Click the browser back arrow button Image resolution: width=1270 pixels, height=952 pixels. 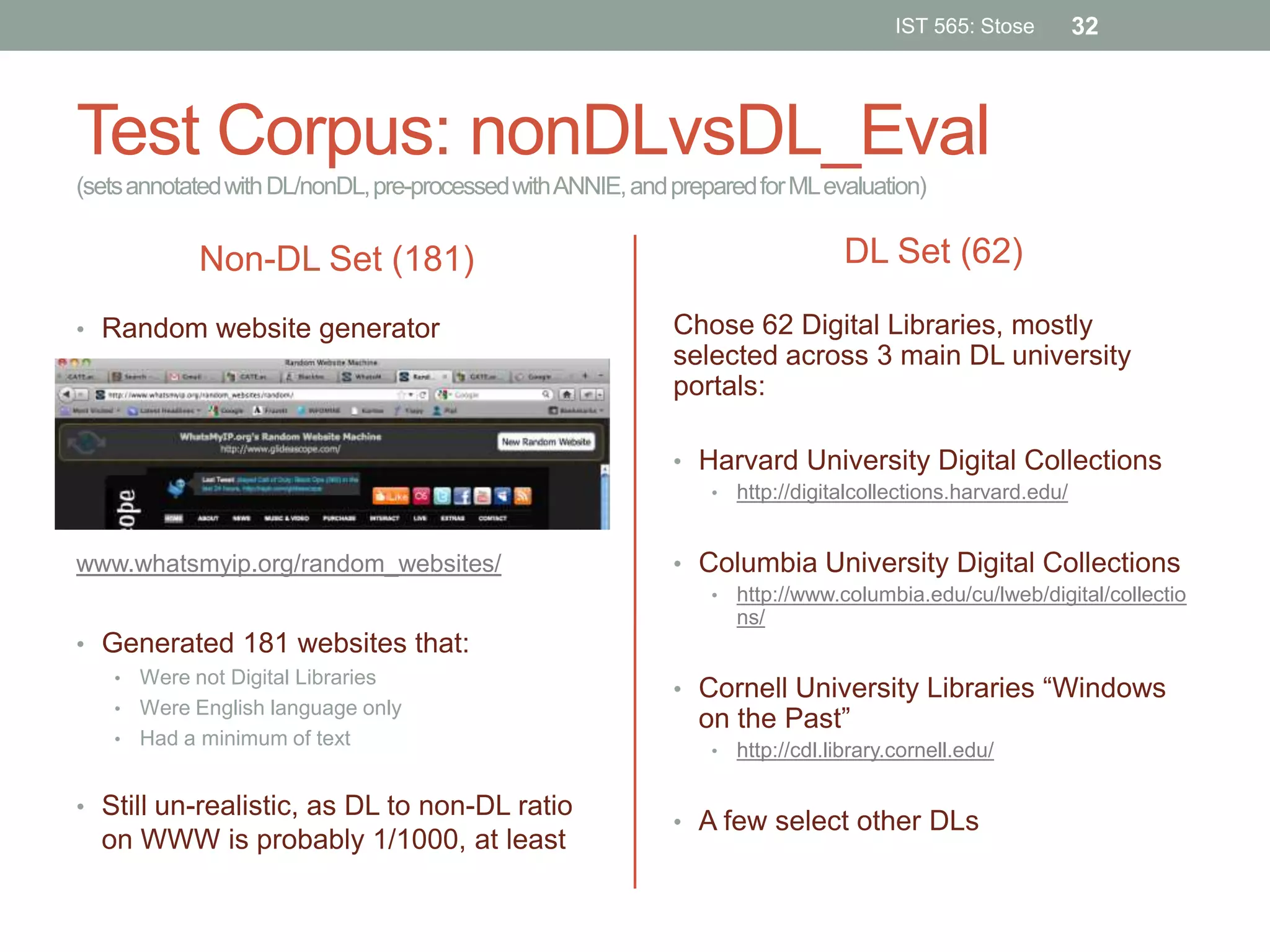pyautogui.click(x=66, y=394)
